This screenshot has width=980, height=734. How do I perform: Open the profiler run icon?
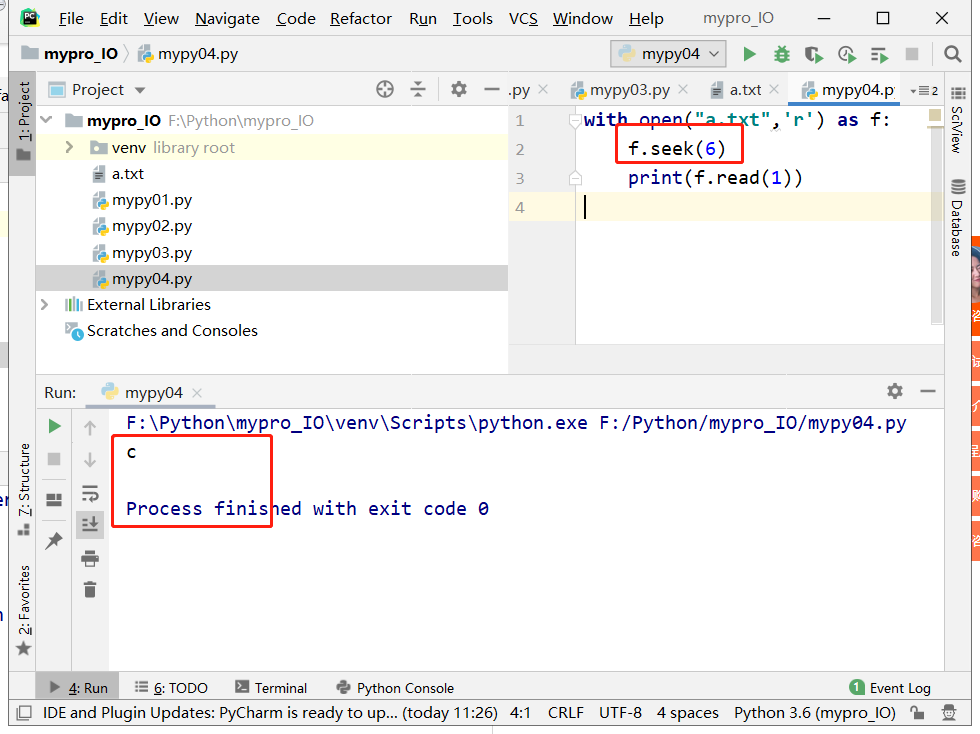pyautogui.click(x=846, y=54)
